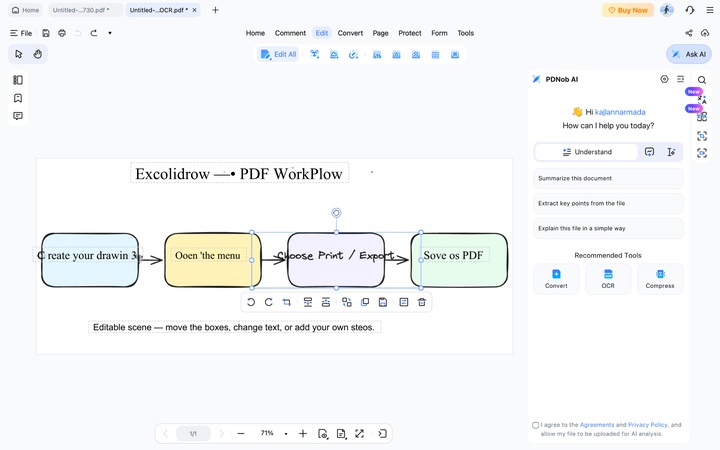
Task: Select the chat mode icon in AI panel
Action: (649, 152)
